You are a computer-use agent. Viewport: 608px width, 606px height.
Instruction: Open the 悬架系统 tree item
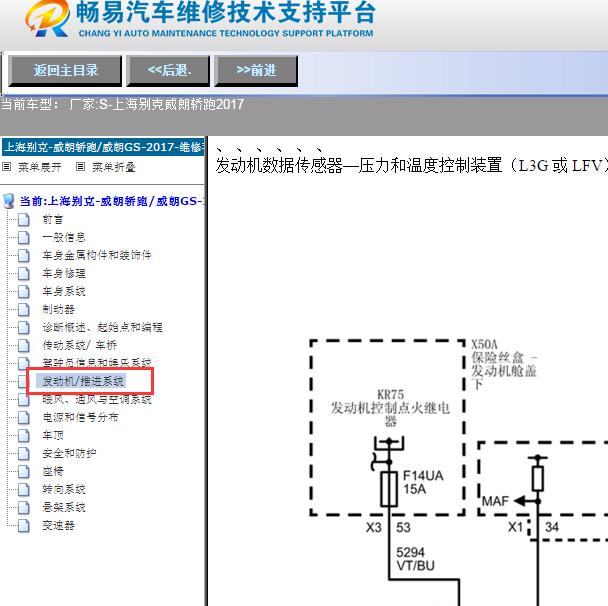[64, 507]
